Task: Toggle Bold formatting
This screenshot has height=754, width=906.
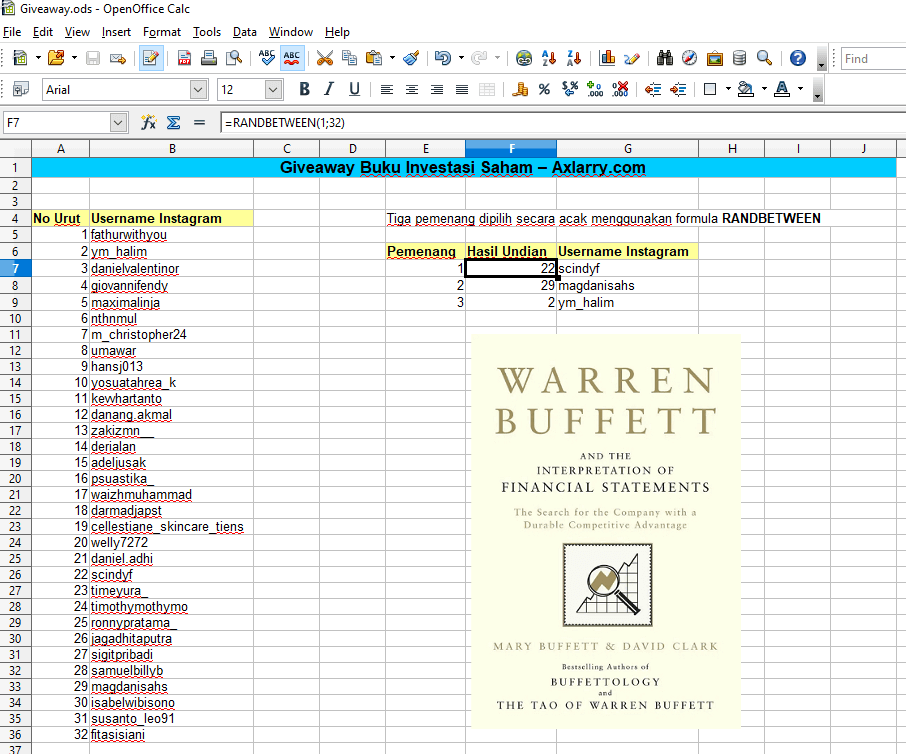Action: pyautogui.click(x=305, y=90)
